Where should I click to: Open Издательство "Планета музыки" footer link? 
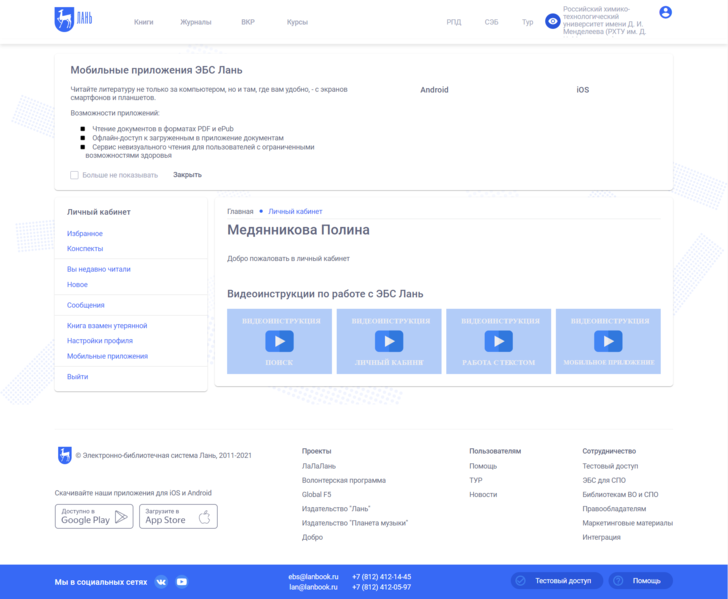tap(355, 523)
